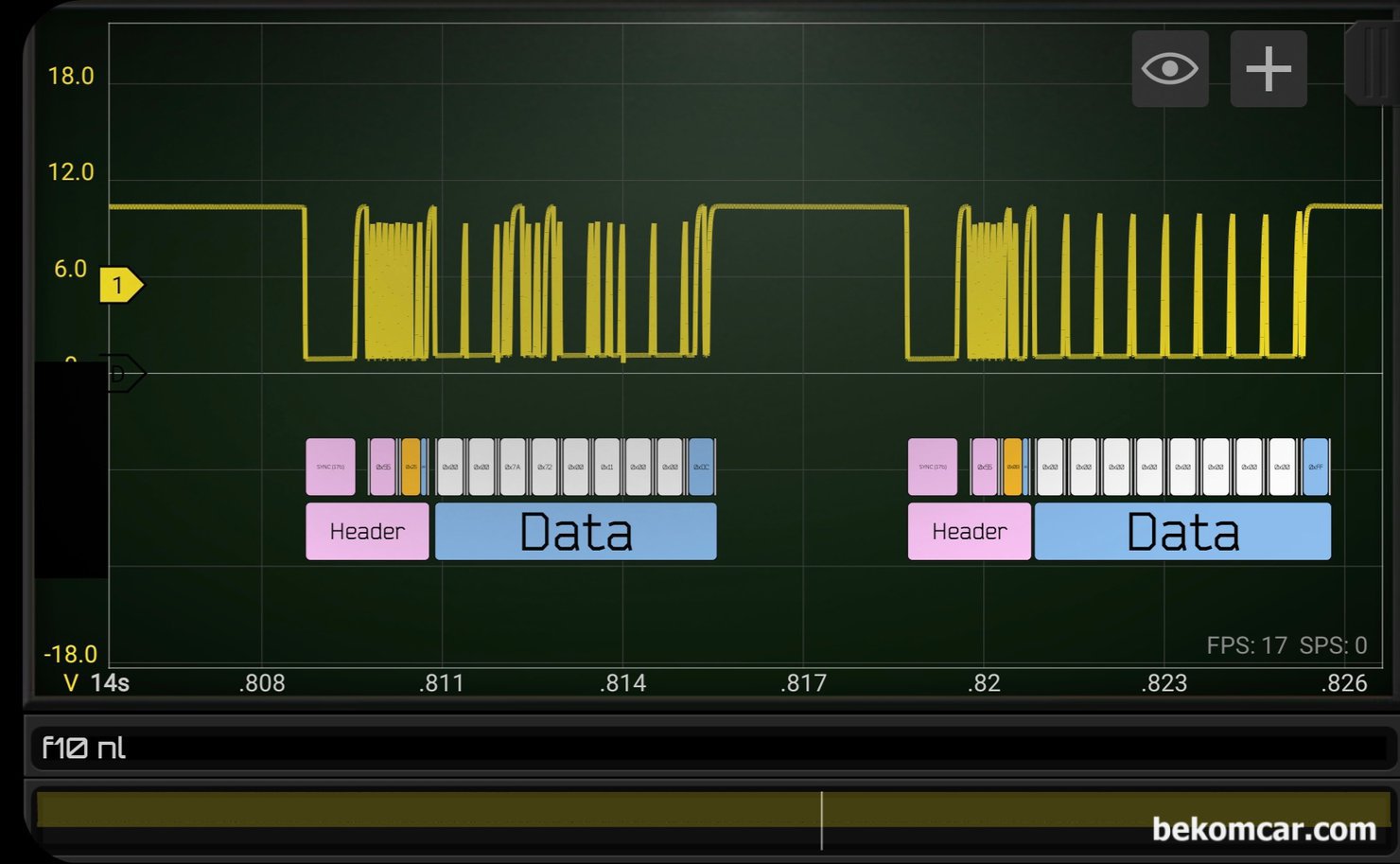Viewport: 1400px width, 864px height.
Task: Select the yellow channel 1 level marker
Action: [x=121, y=285]
